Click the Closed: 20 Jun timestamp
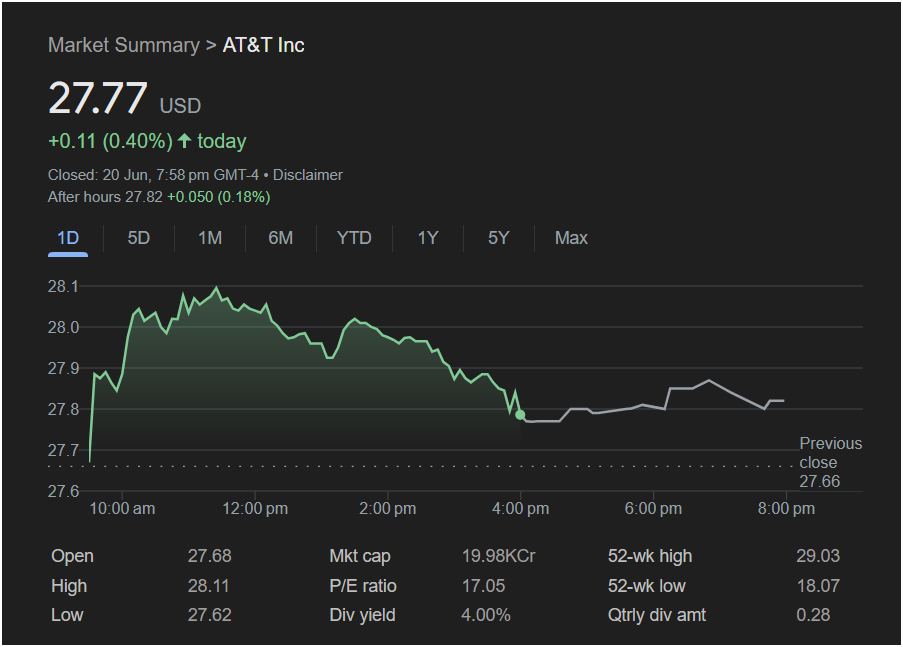 [153, 175]
